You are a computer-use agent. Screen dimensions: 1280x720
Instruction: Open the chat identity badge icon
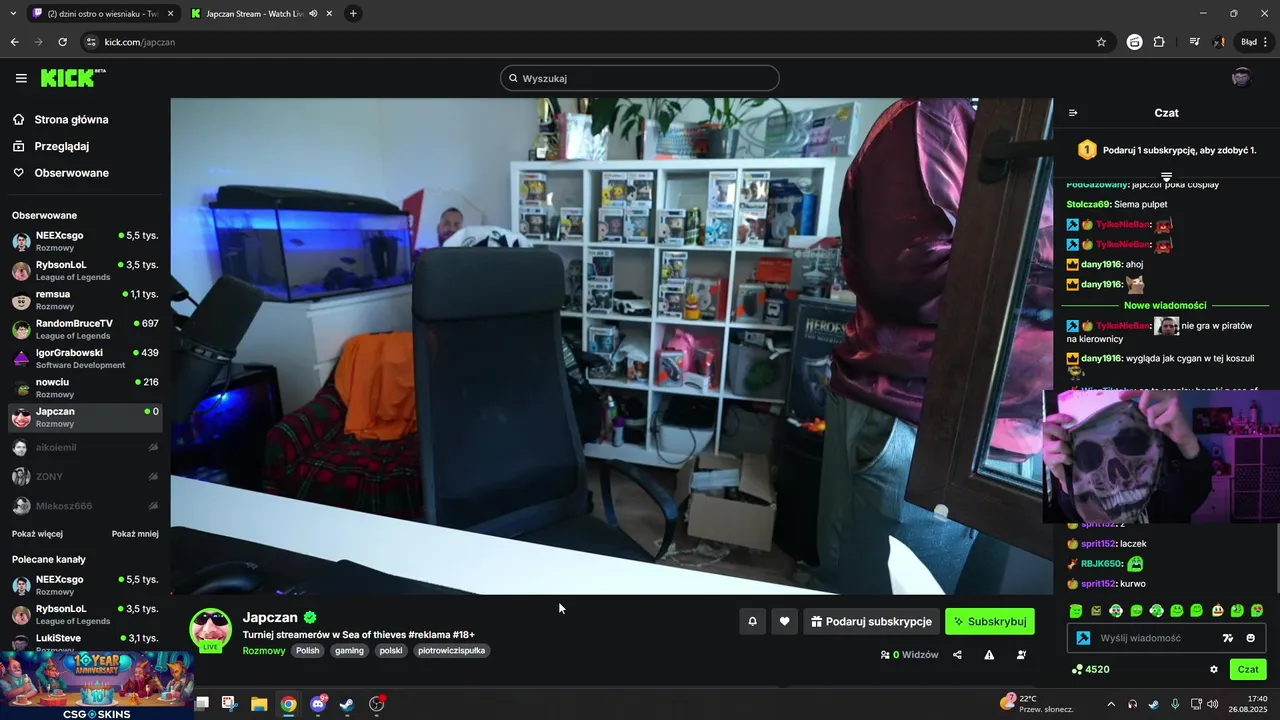click(1082, 638)
